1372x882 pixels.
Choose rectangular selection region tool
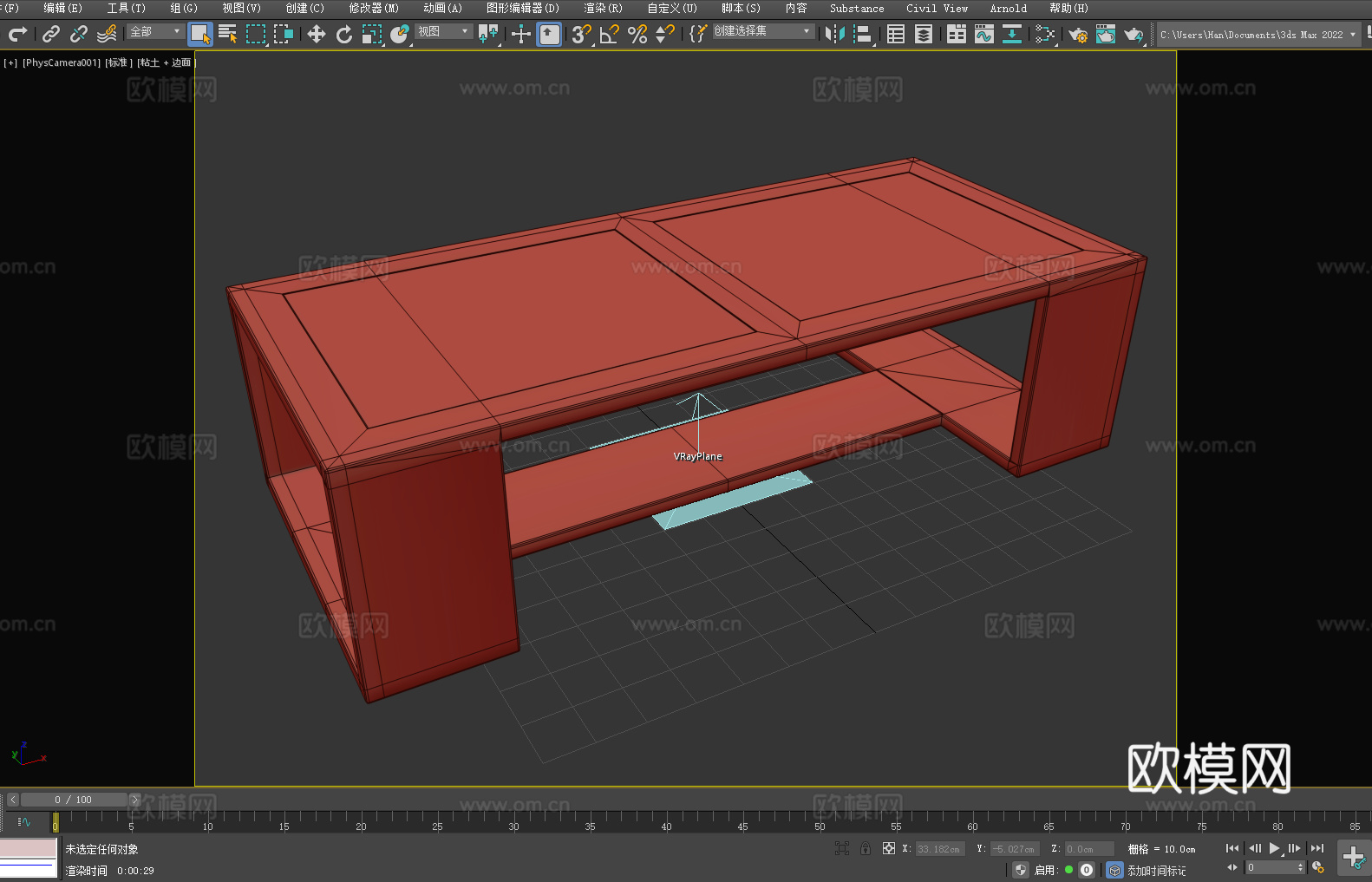tap(256, 34)
